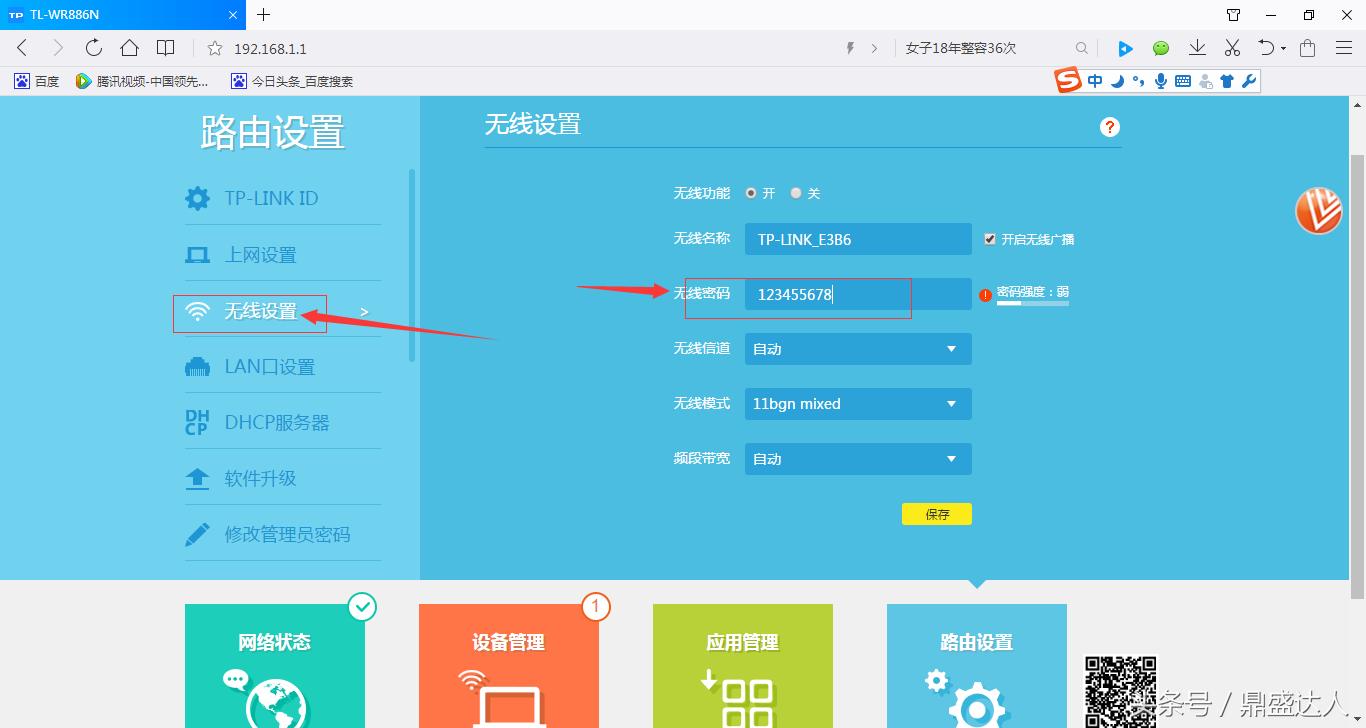Change Sogou skin via the shirt icon
Viewport: 1366px width, 728px height.
tap(1227, 81)
